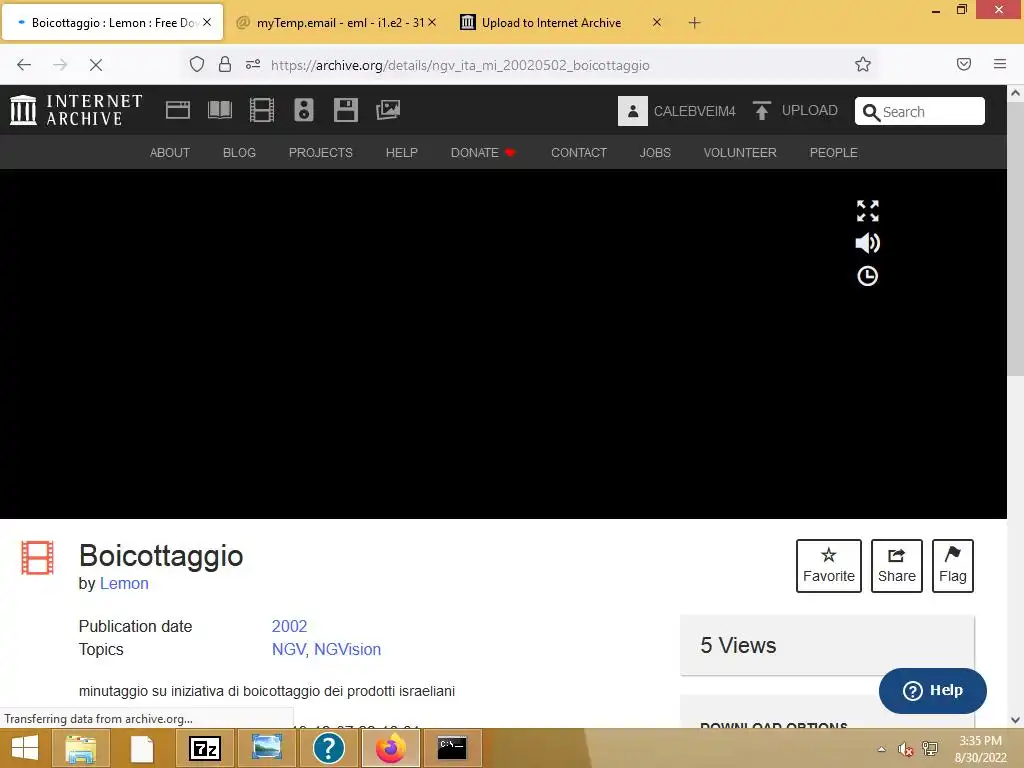Open the Firefox application menu
Image resolution: width=1024 pixels, height=768 pixels.
1000,64
